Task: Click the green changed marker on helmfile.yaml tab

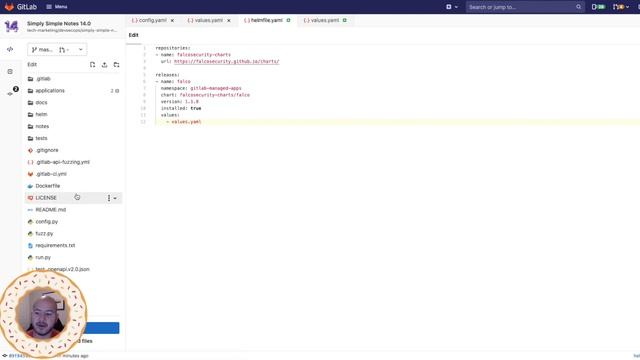Action: [x=289, y=20]
